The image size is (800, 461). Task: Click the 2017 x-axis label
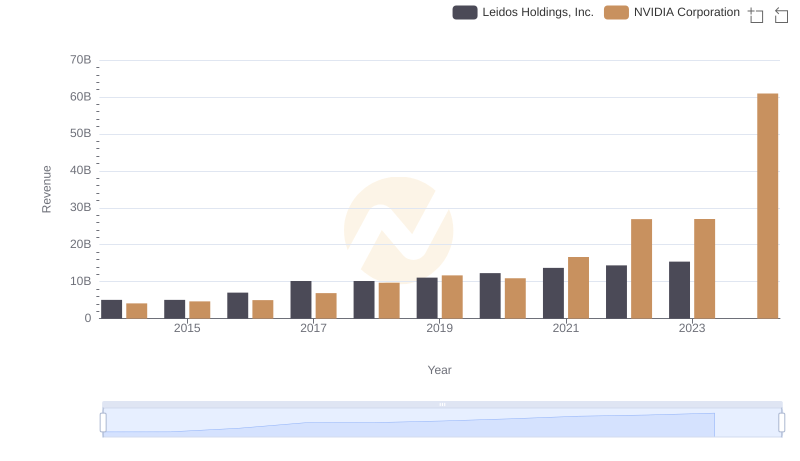[313, 328]
